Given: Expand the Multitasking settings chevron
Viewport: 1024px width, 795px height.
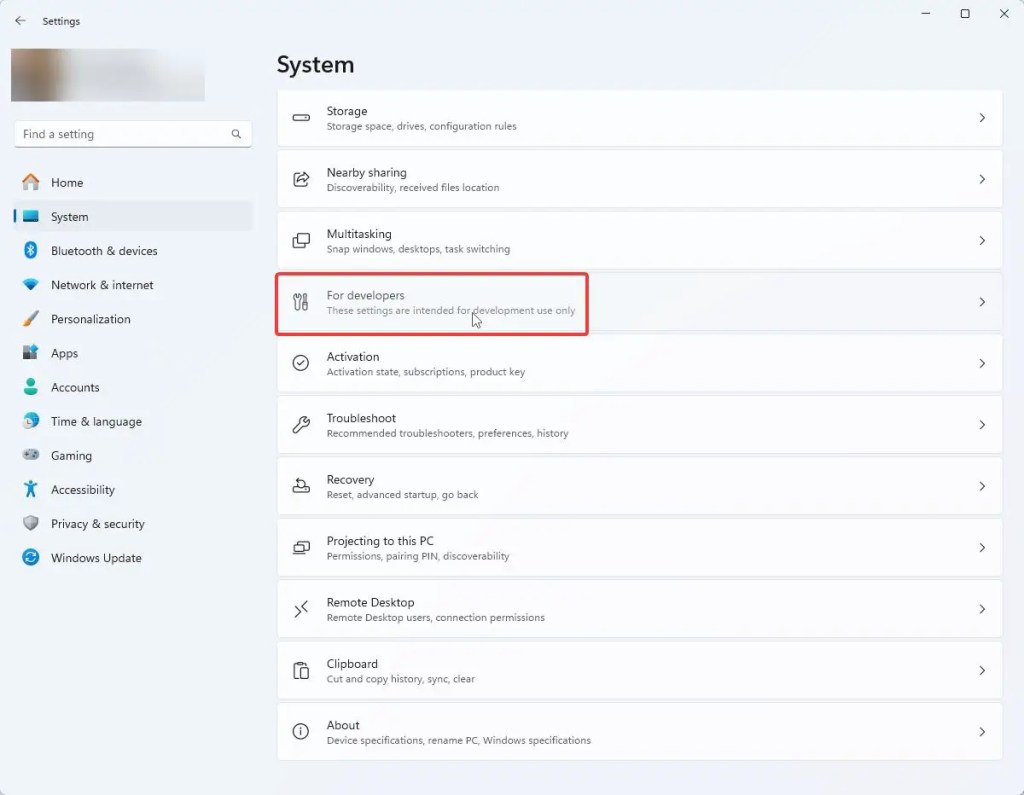Looking at the screenshot, I should (981, 240).
